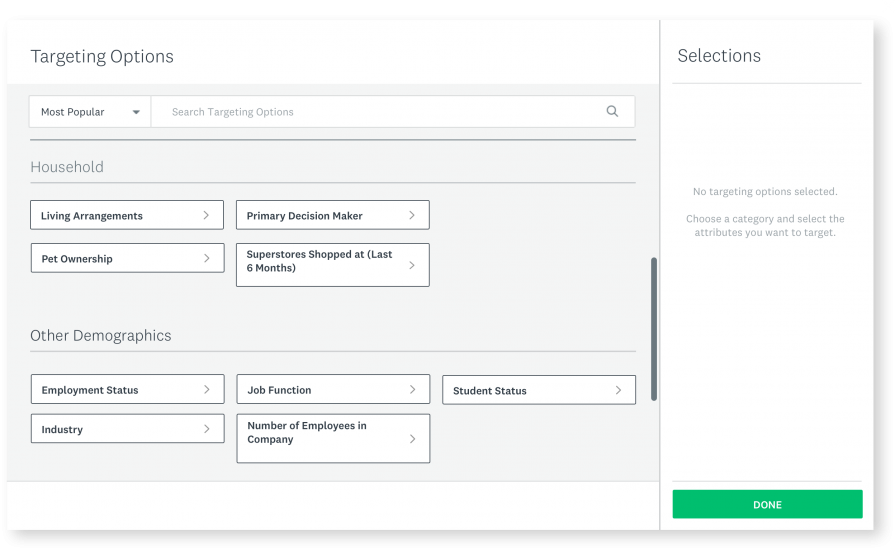Click the chevron on Living Arrangements

tap(206, 215)
